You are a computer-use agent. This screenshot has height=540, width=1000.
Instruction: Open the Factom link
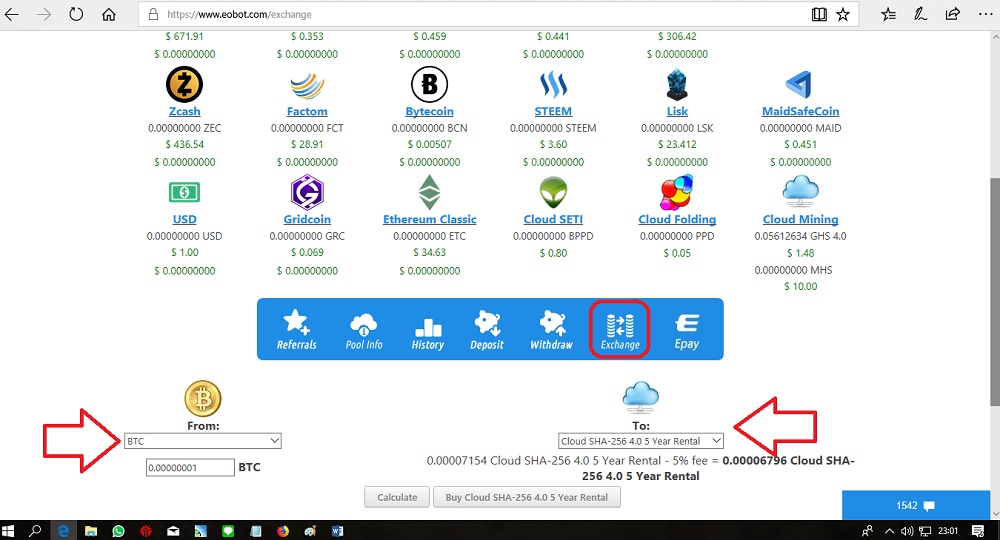[x=307, y=111]
